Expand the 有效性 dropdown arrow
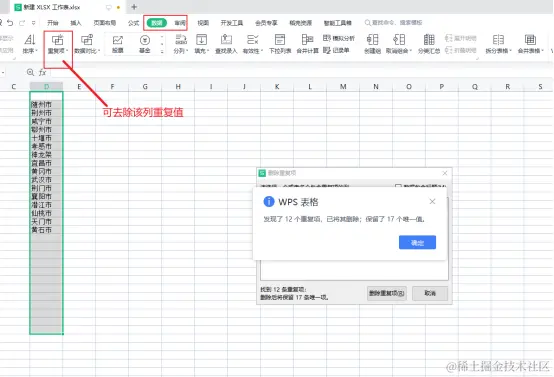This screenshot has width=554, height=377. pyautogui.click(x=262, y=51)
